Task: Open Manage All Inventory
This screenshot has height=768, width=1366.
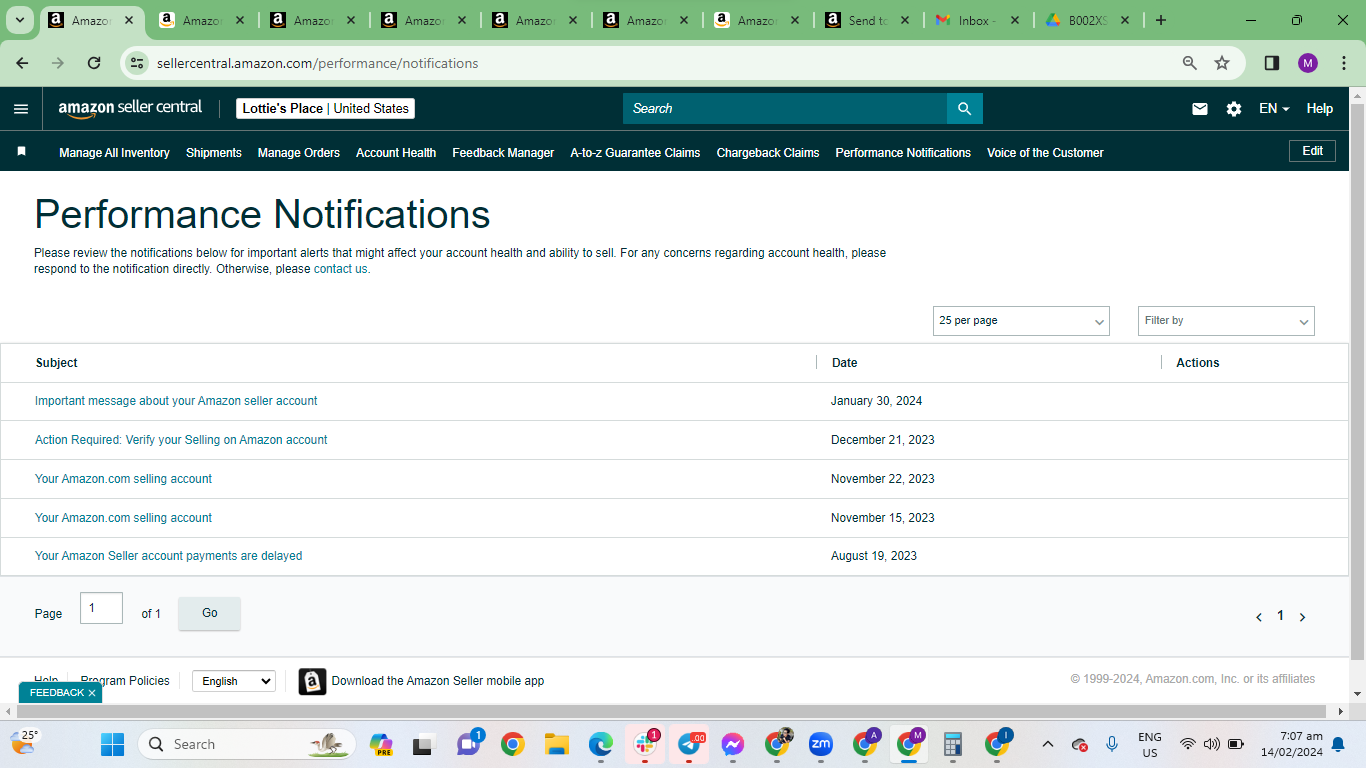Action: [114, 153]
